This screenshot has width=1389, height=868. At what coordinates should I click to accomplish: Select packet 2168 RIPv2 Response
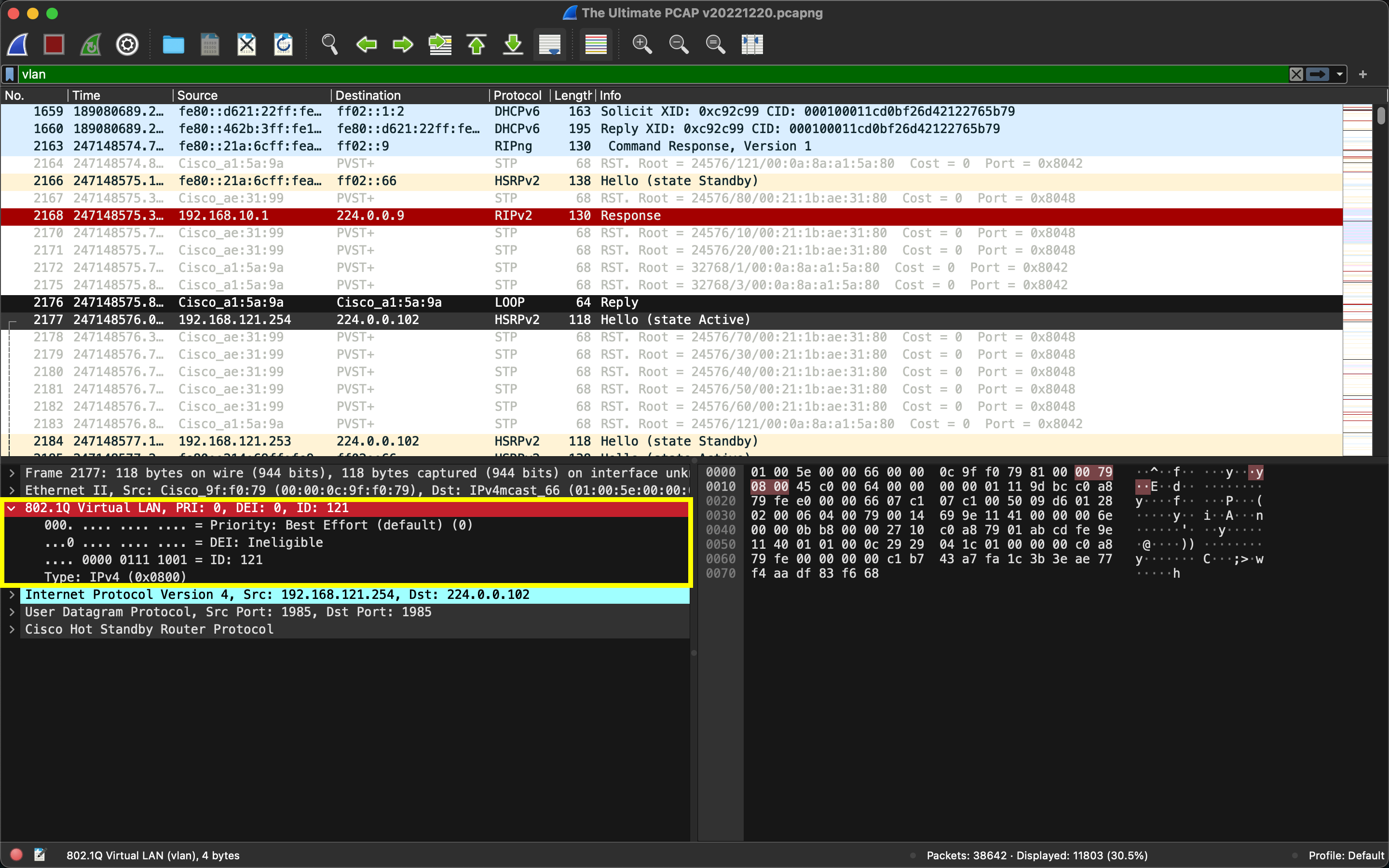(671, 216)
